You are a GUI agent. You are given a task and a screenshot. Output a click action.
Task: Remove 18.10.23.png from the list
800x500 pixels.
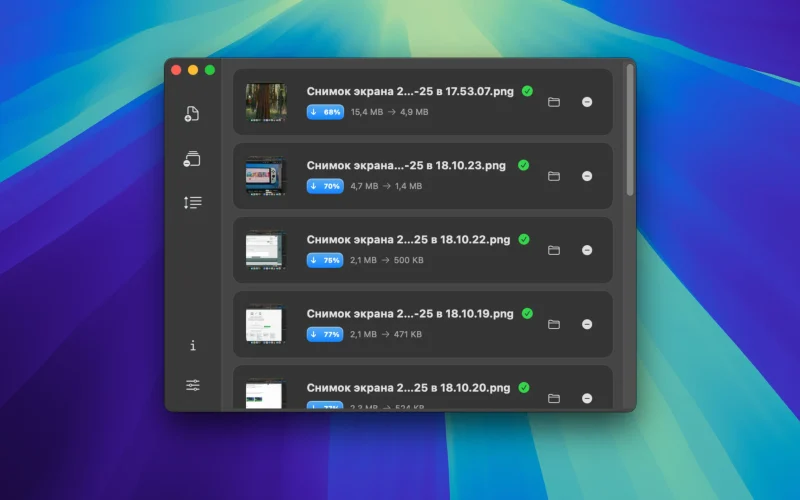[587, 176]
